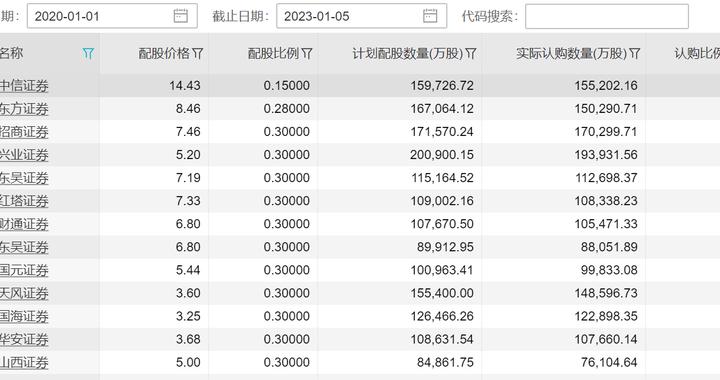Viewport: 720px width, 380px height.
Task: Select planned quantity 167,064.12
Action: coord(442,109)
